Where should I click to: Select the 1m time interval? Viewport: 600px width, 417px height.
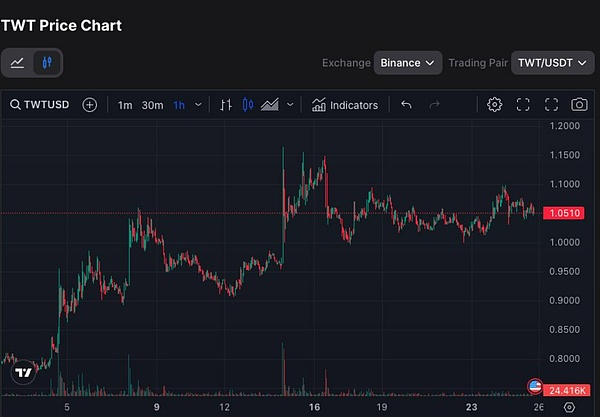[125, 105]
